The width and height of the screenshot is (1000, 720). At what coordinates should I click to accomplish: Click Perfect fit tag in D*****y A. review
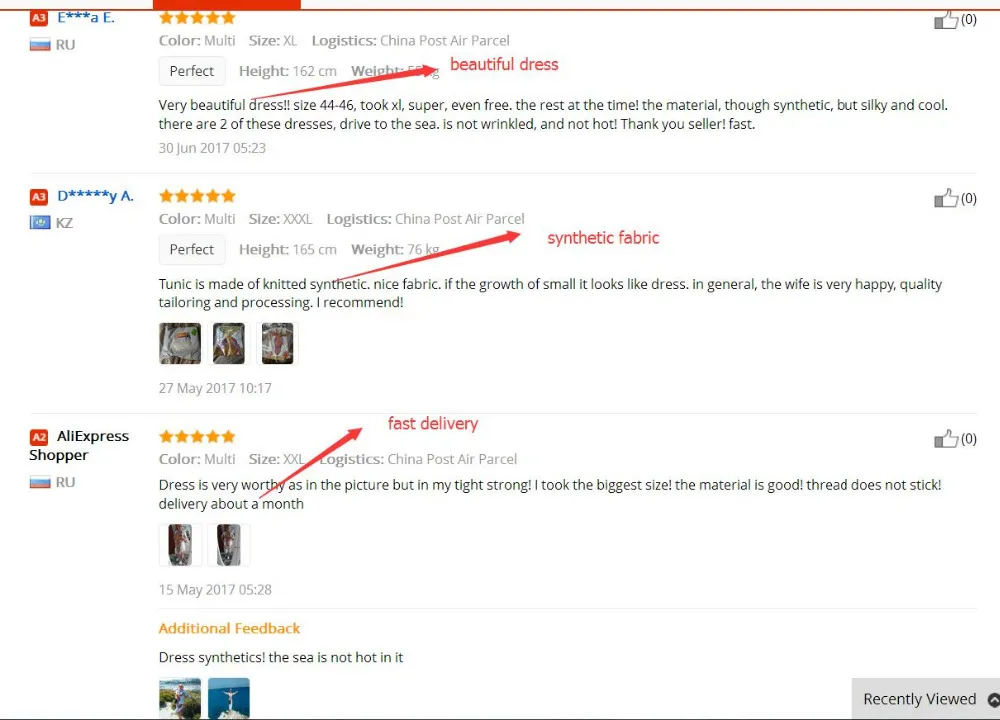[x=192, y=249]
